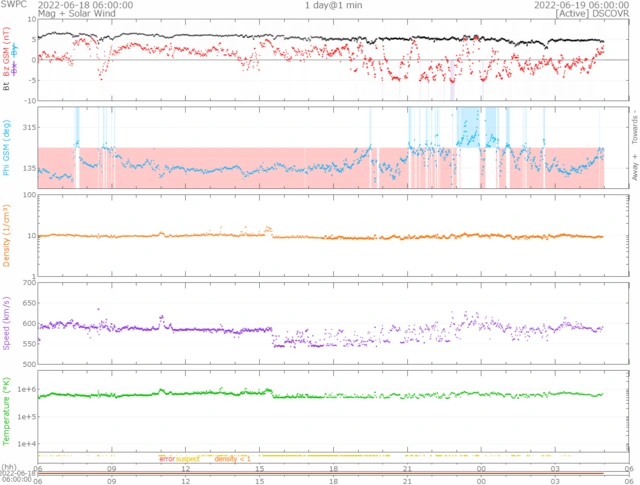Click the "Density (1/cm³)" axis label
The image size is (640, 485).
(6, 236)
